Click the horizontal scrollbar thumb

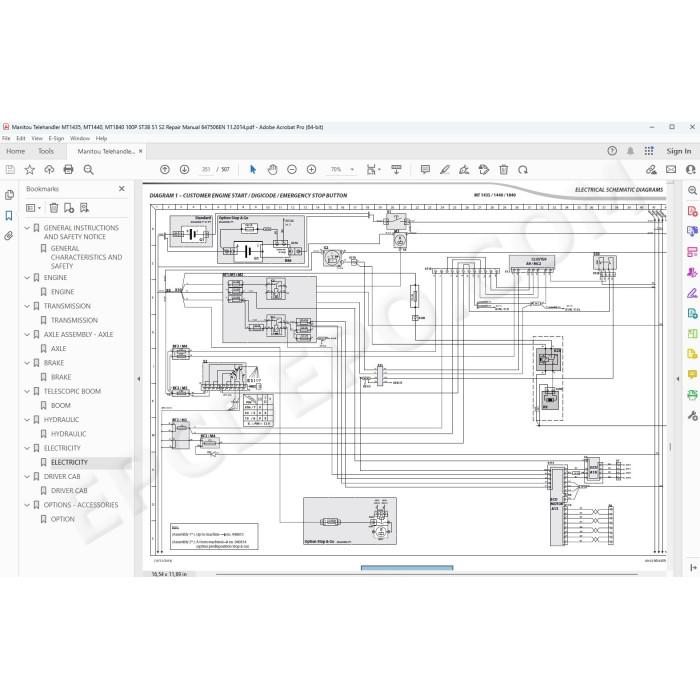coord(407,568)
